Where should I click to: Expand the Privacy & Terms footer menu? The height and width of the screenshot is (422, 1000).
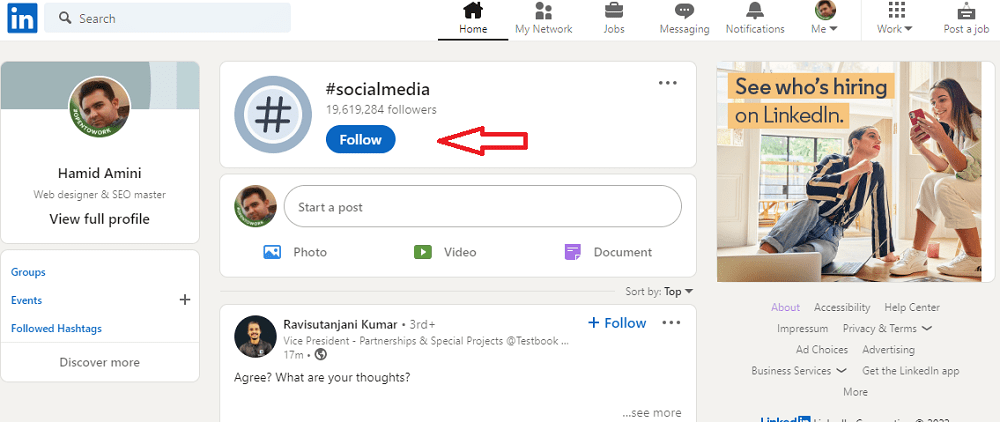(x=887, y=328)
